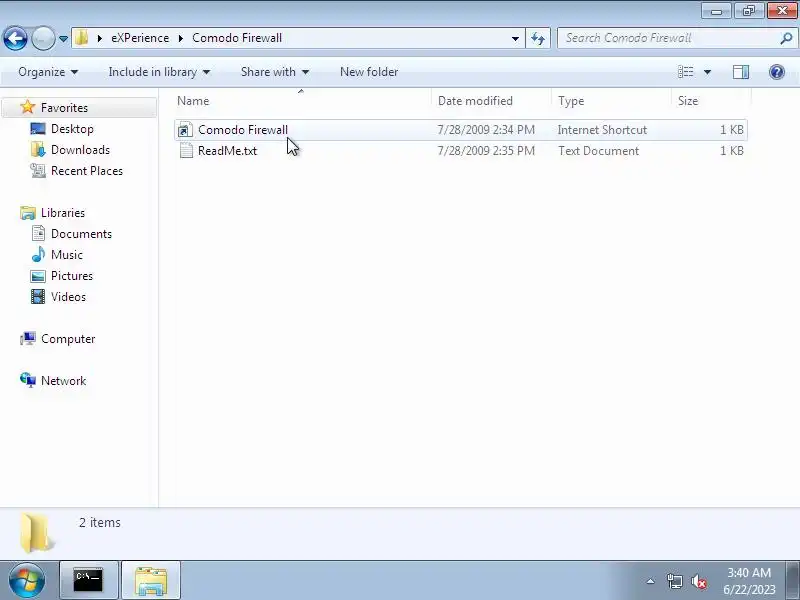
Task: Select the Comodo Firewall internet shortcut icon
Action: coord(186,130)
